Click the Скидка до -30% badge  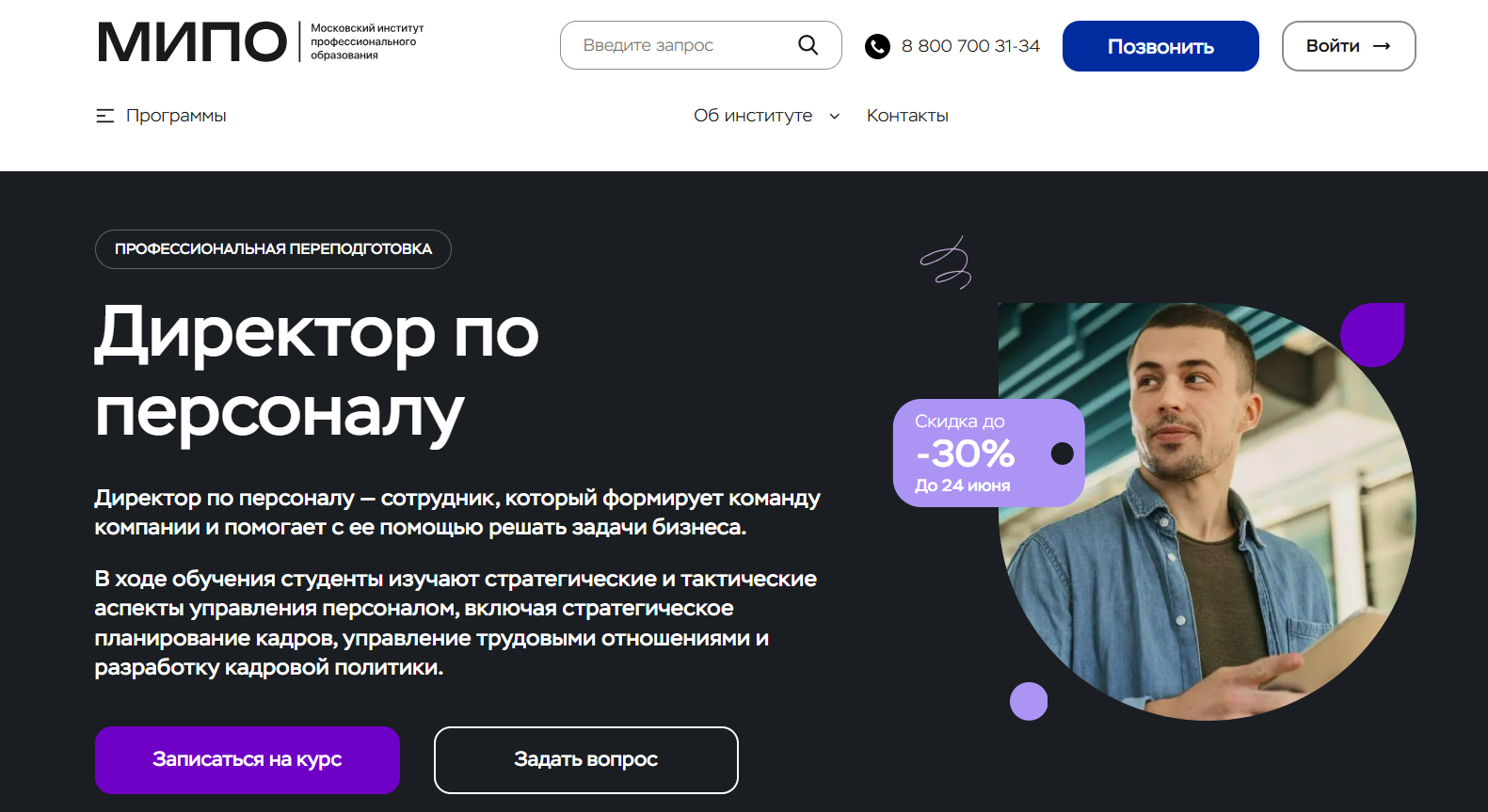pyautogui.click(x=988, y=453)
